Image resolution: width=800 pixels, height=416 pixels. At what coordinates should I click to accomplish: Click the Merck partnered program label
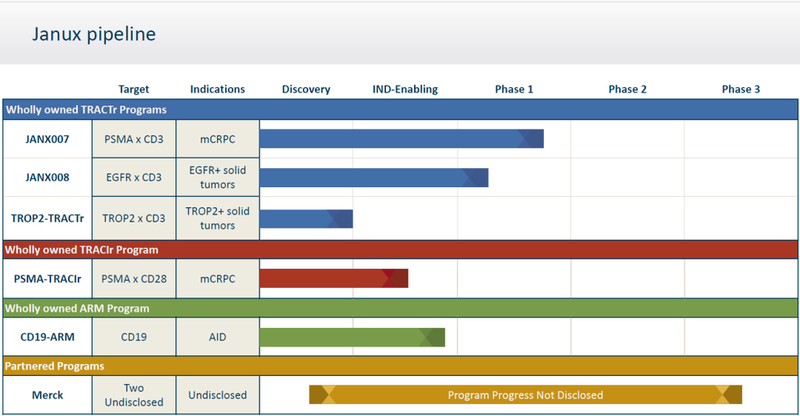point(47,395)
